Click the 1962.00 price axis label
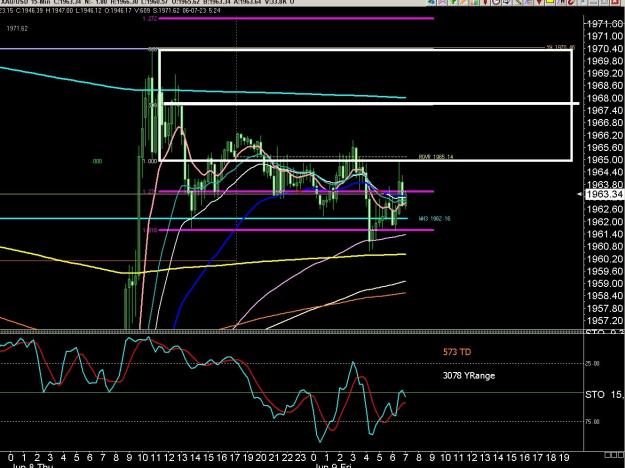The width and height of the screenshot is (625, 468). (605, 222)
